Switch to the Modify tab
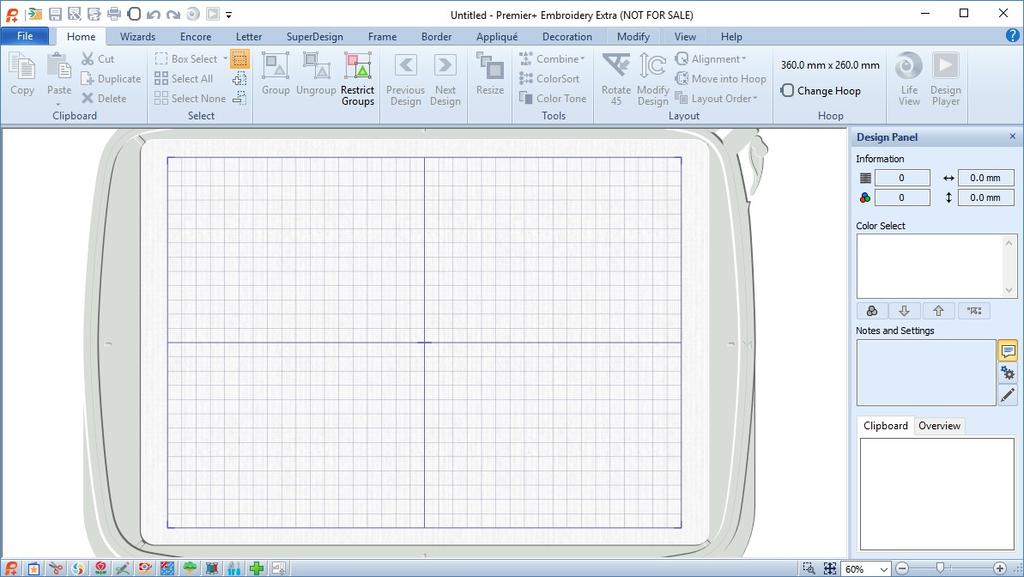 click(633, 37)
